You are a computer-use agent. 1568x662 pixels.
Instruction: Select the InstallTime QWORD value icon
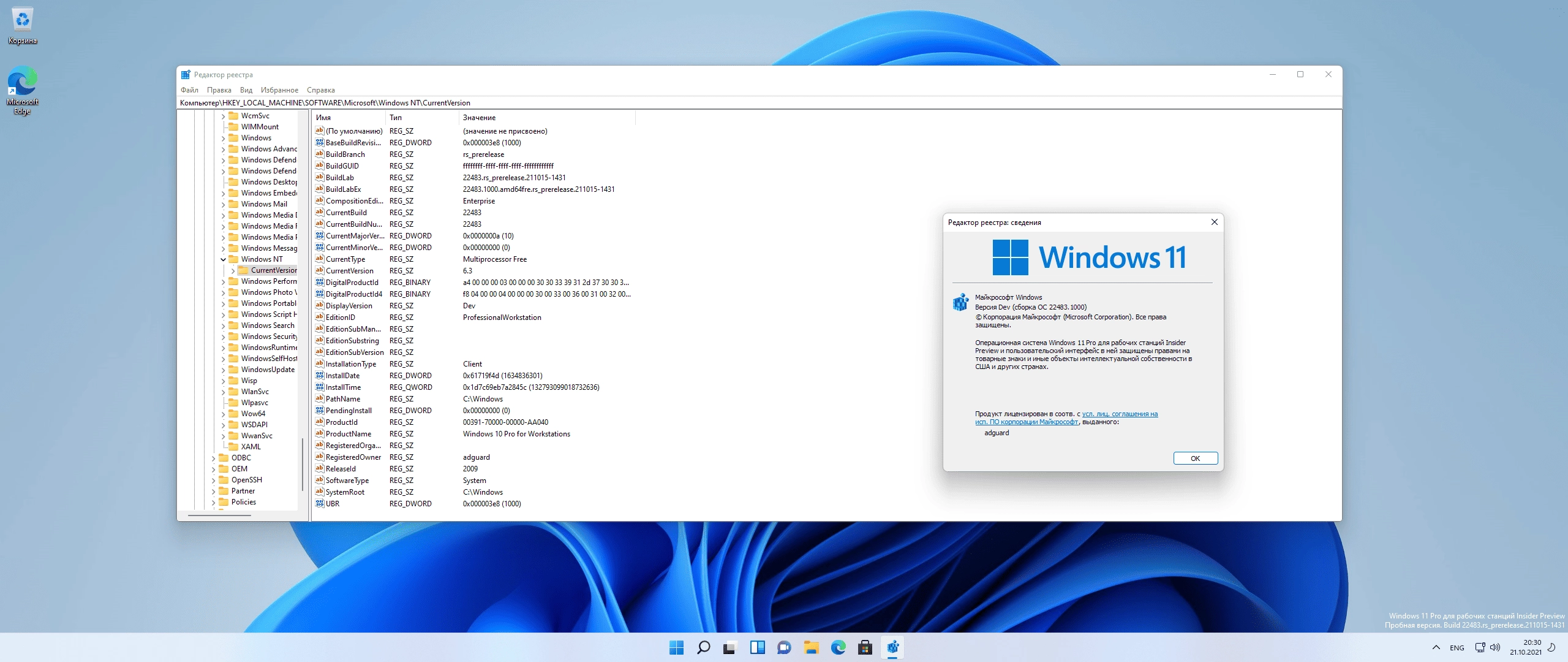(x=319, y=387)
